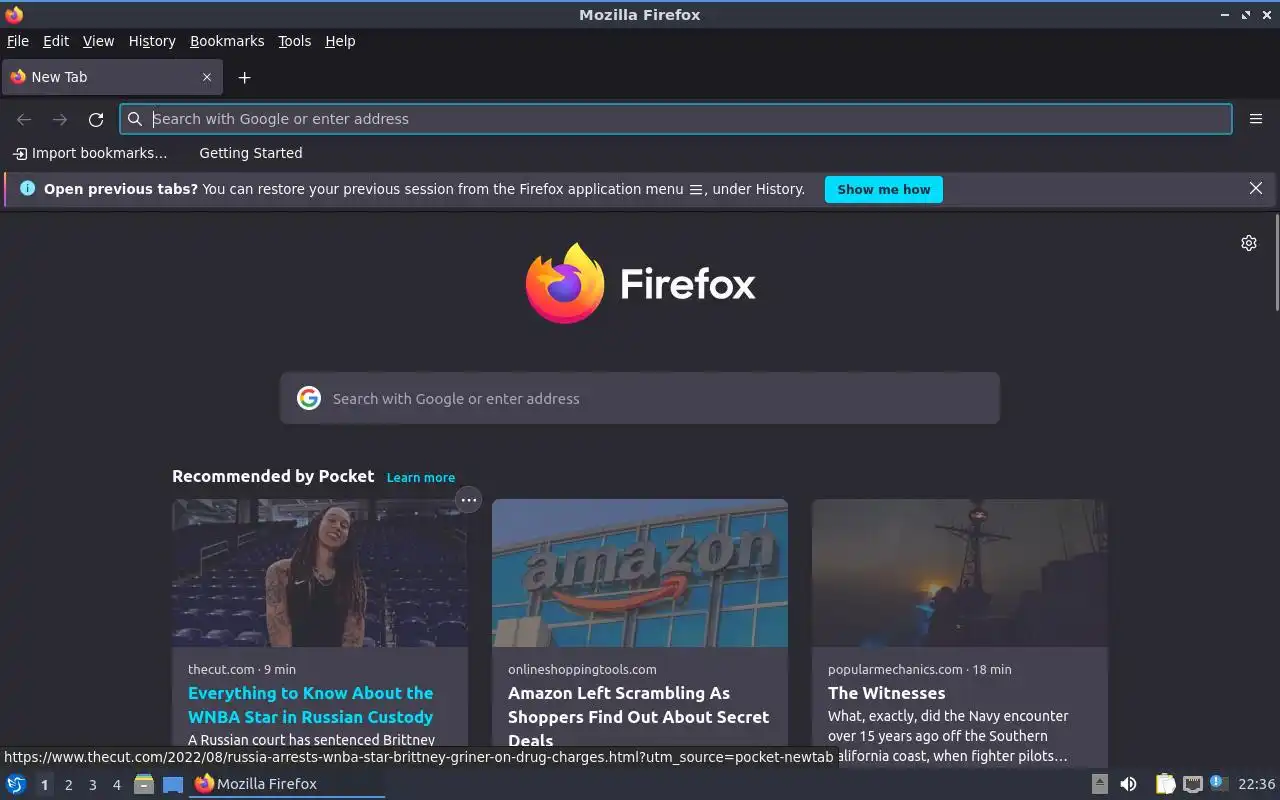Click the Google logo in page search box
1280x800 pixels.
309,398
